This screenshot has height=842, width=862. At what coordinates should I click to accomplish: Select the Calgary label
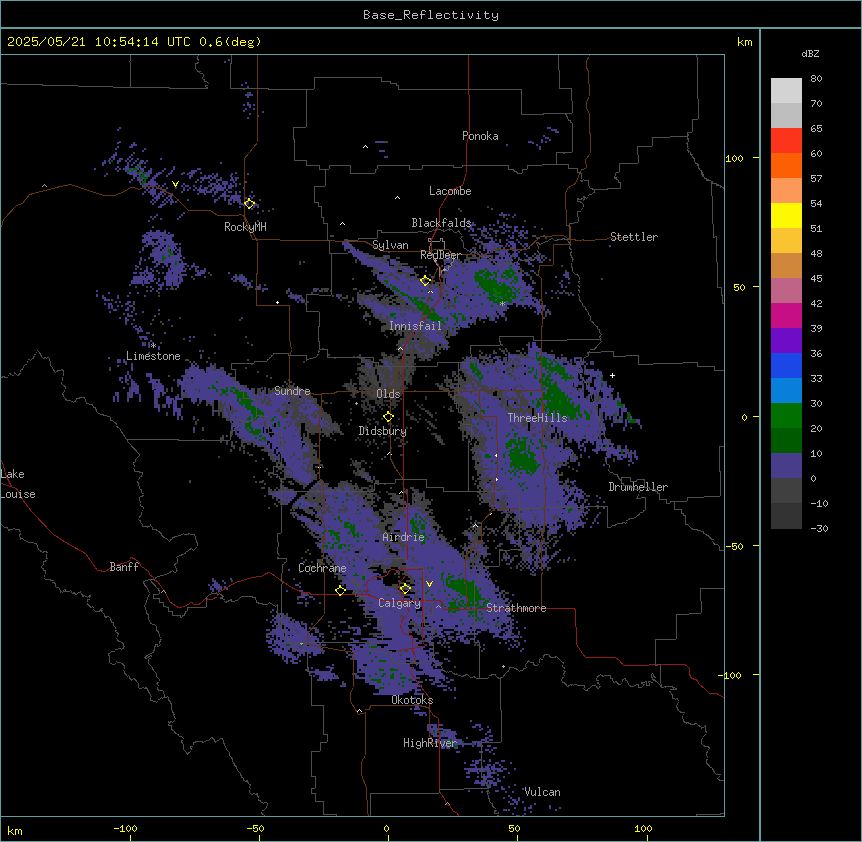click(x=400, y=603)
